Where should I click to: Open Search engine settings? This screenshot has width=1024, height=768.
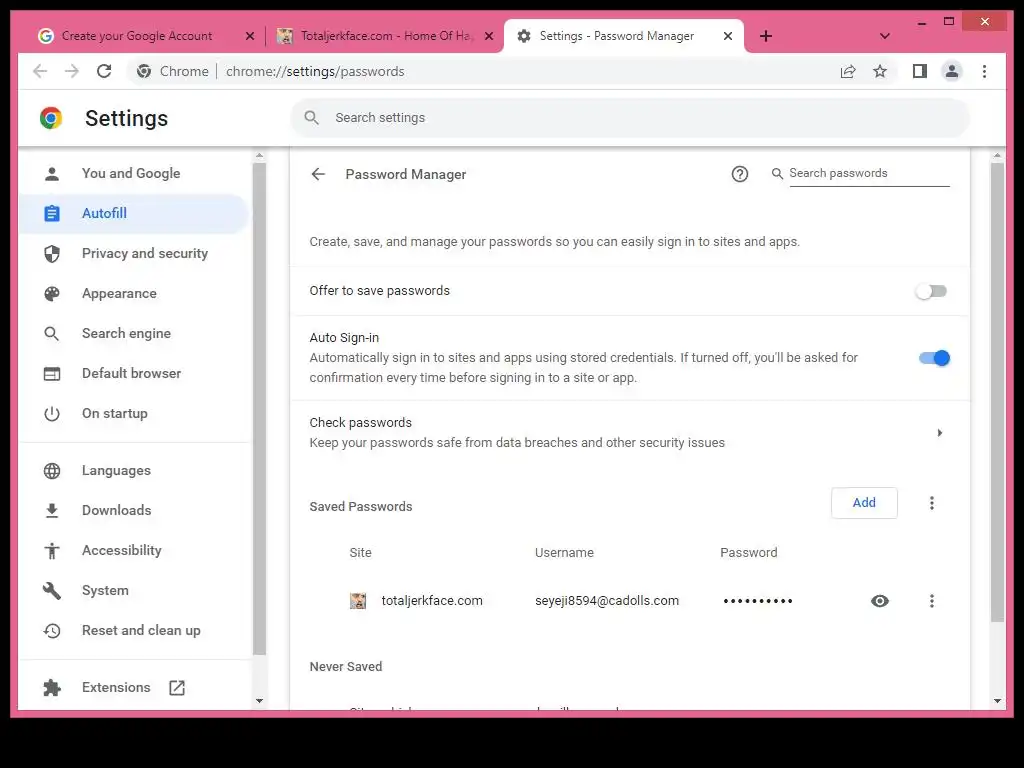134,333
